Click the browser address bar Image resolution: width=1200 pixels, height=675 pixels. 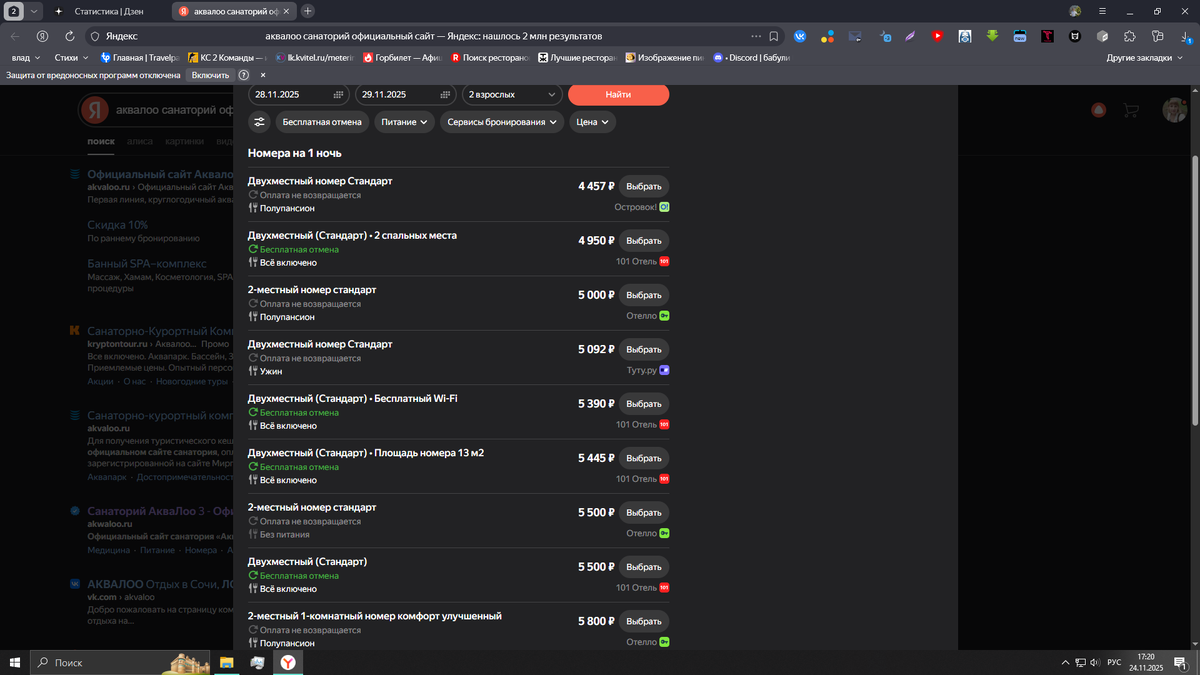coord(433,36)
